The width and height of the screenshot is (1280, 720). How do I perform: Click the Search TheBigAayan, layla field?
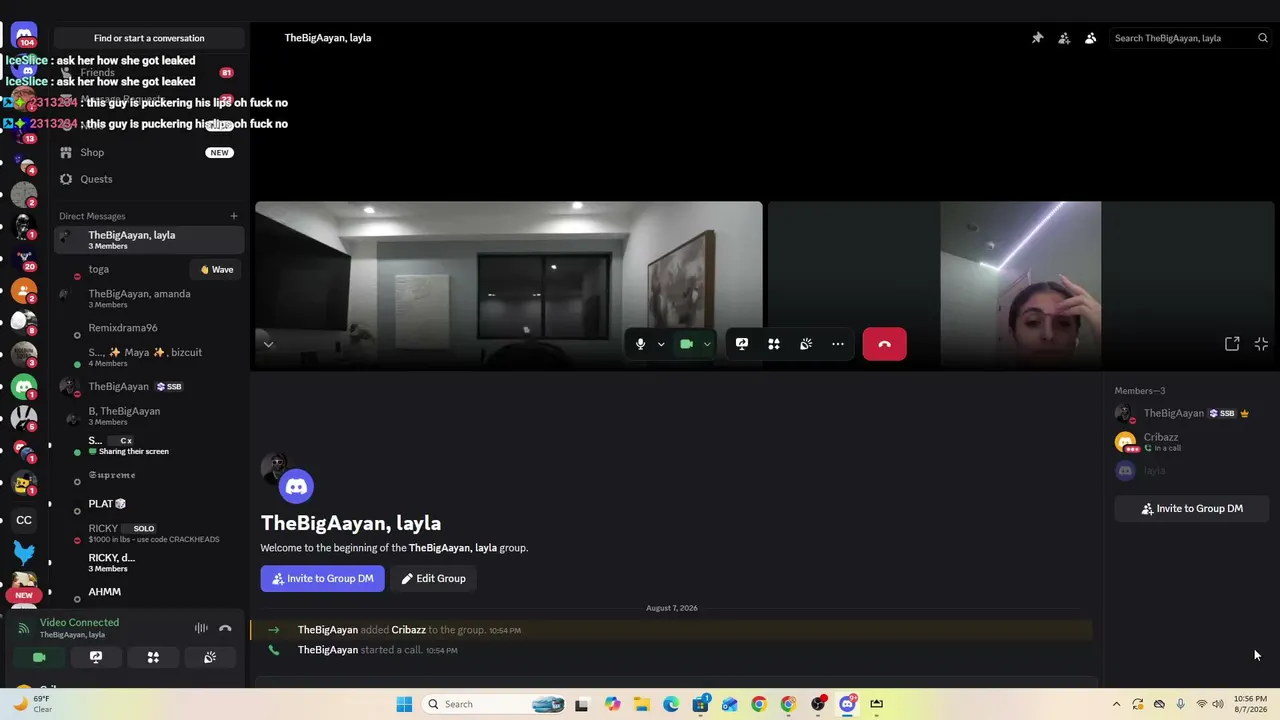click(1190, 38)
